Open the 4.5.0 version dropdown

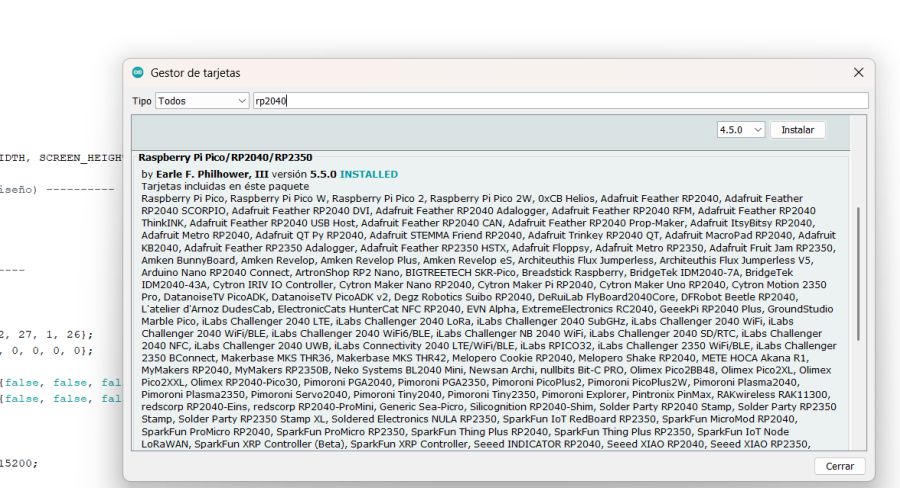740,130
